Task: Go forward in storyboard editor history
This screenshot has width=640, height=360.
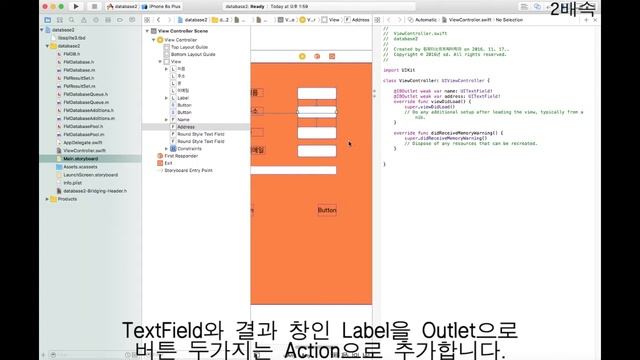Action: [169, 20]
